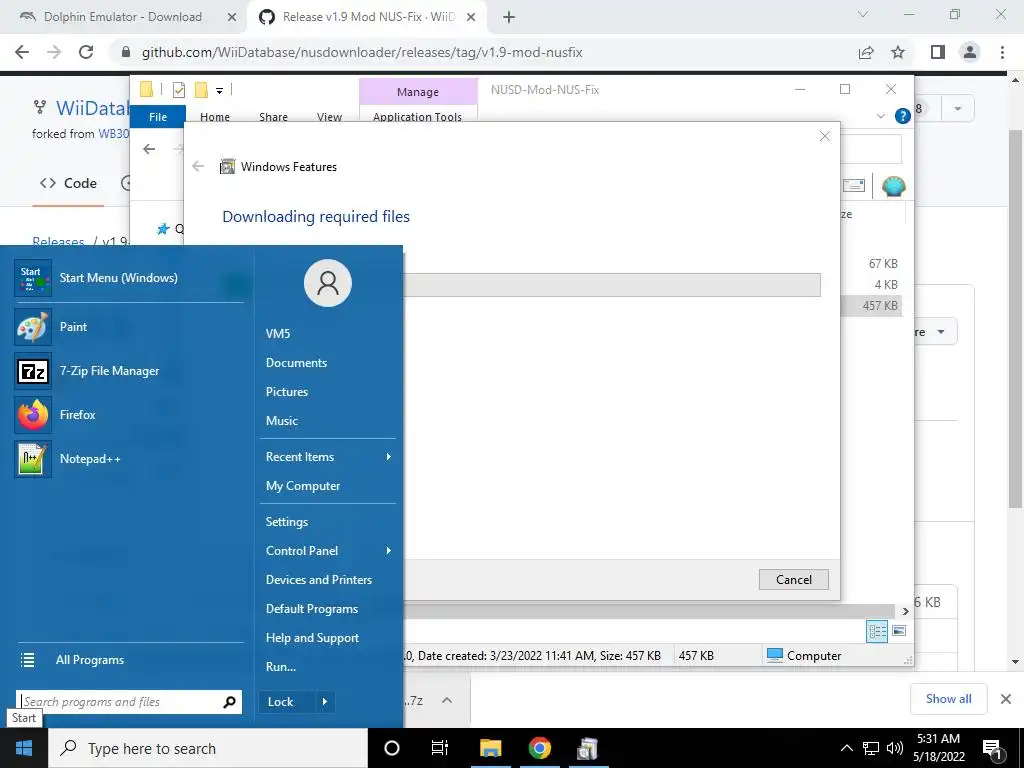The height and width of the screenshot is (768, 1024).
Task: Open Chrome profile avatar
Action: point(970,52)
